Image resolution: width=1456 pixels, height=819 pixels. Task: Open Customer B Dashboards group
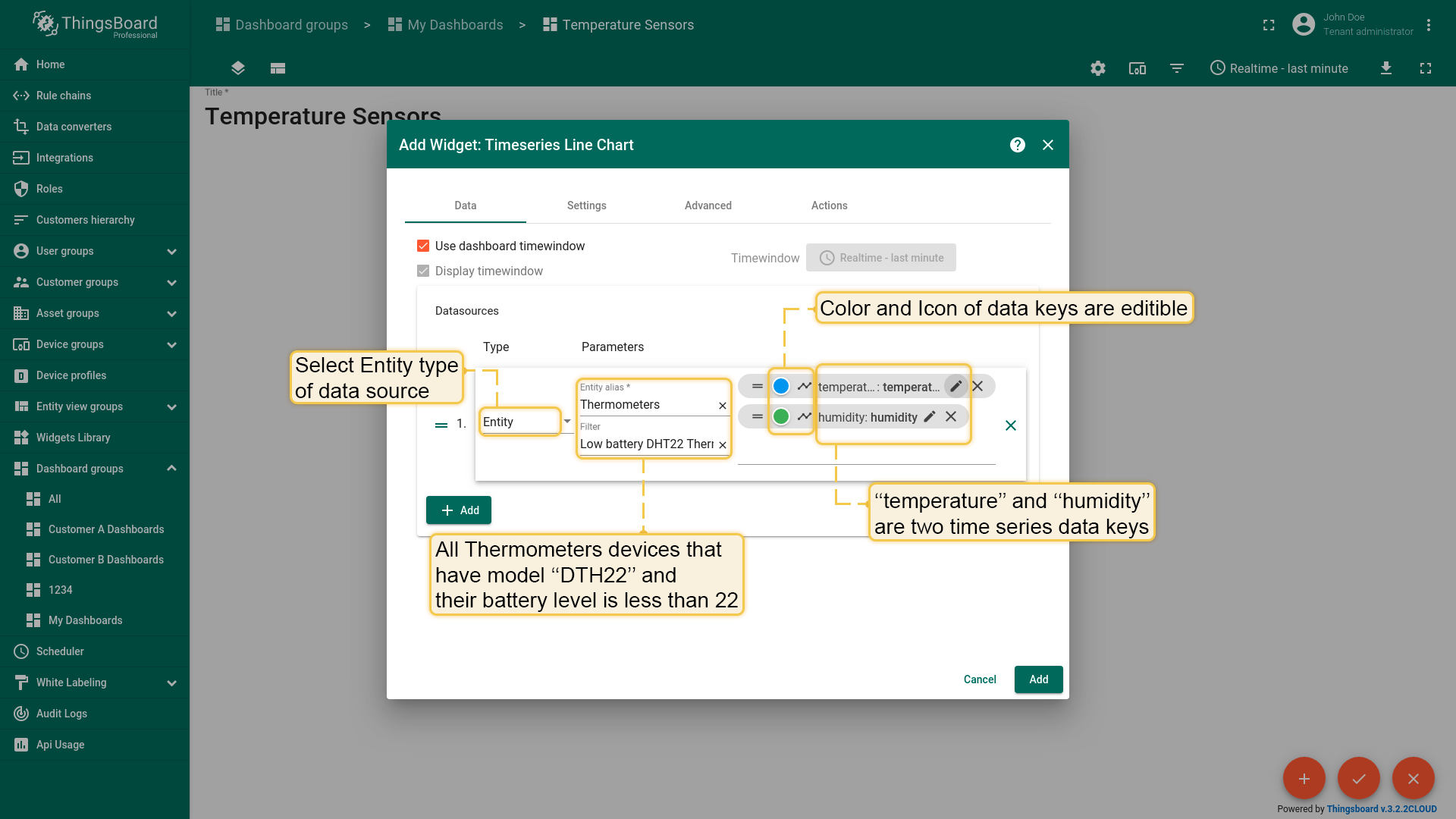point(95,560)
